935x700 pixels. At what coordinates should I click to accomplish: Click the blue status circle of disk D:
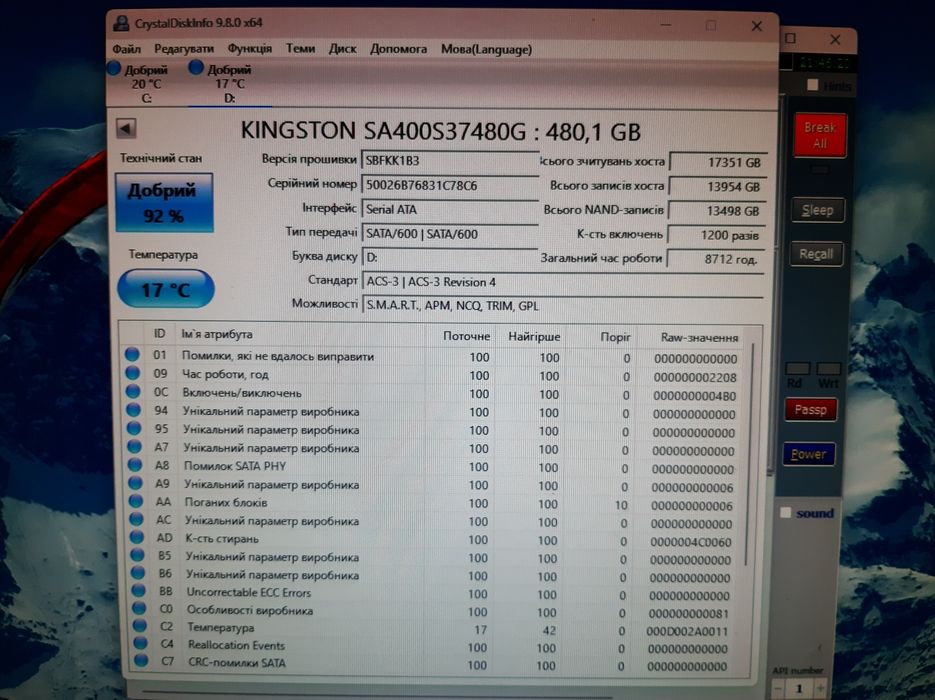(x=196, y=67)
